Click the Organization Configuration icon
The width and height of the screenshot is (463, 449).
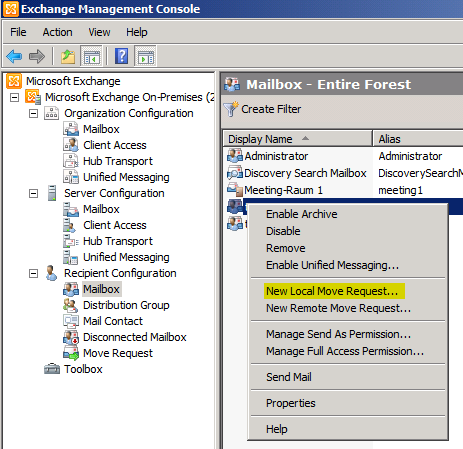pyautogui.click(x=51, y=113)
